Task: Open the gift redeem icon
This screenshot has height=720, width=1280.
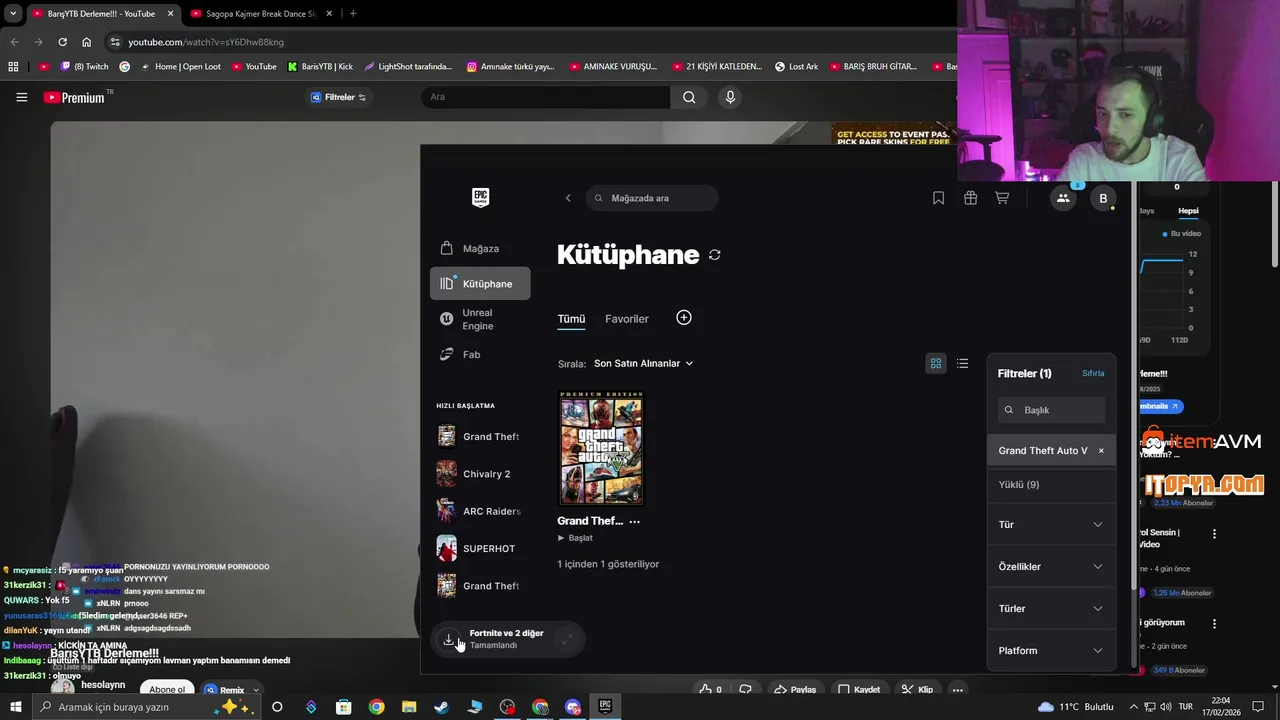Action: pyautogui.click(x=970, y=198)
